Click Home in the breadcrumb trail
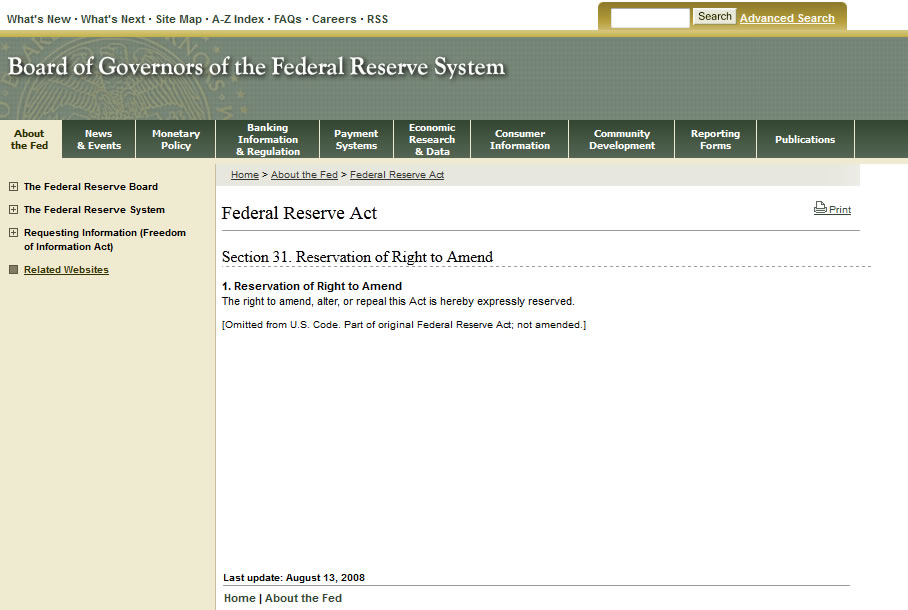908x610 pixels. click(x=245, y=174)
